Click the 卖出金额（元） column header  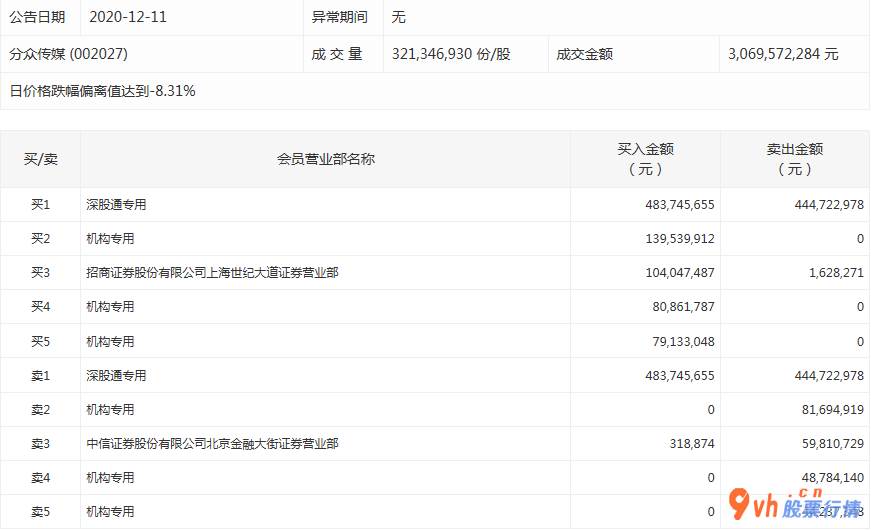pyautogui.click(x=795, y=159)
